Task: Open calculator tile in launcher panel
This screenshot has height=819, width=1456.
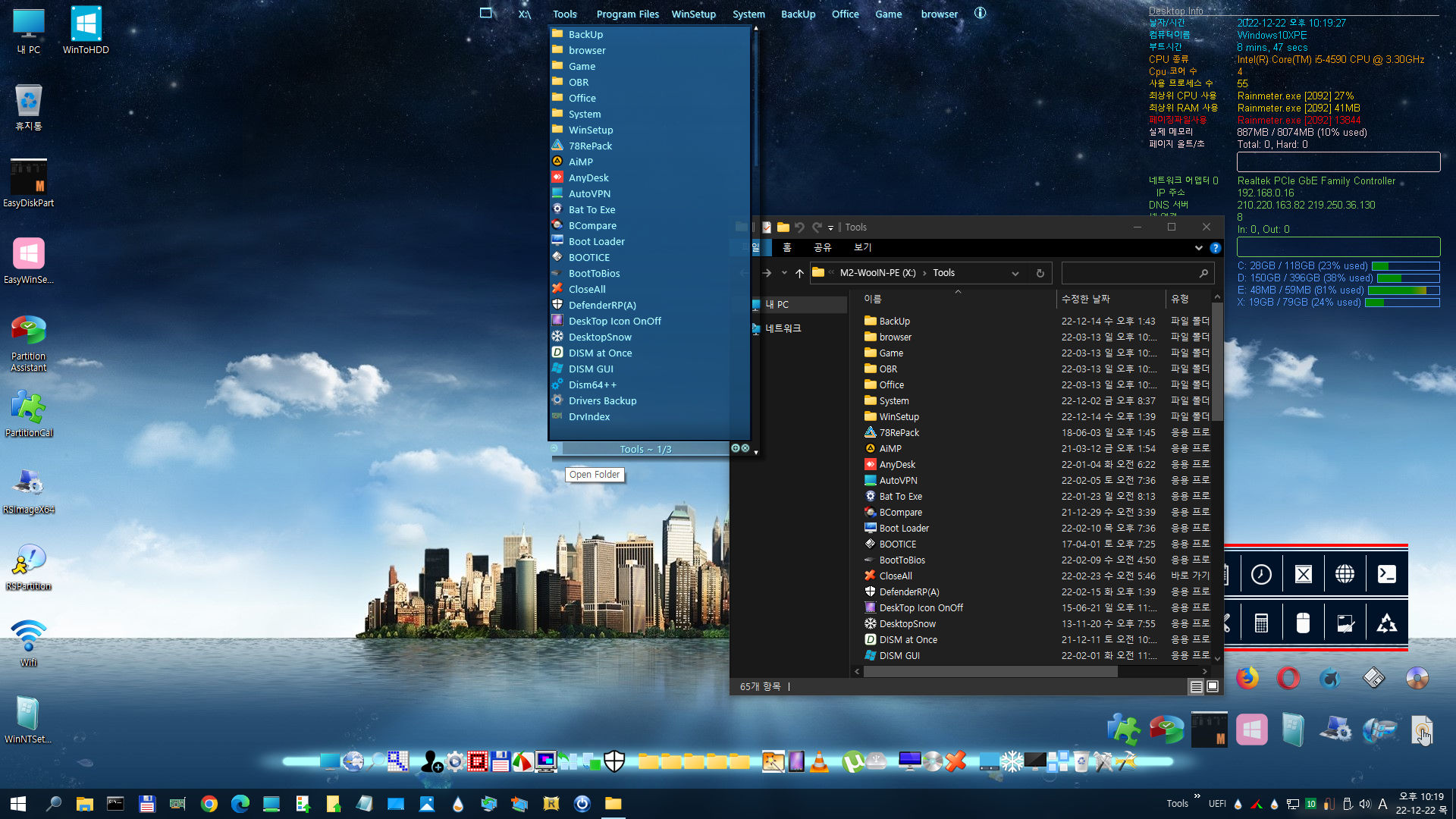Action: (1261, 623)
